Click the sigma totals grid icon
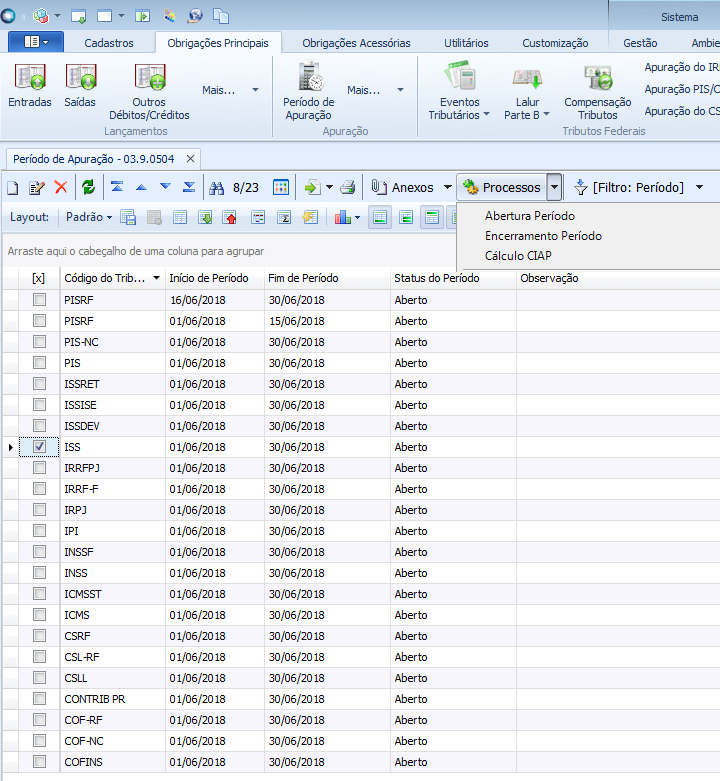Viewport: 720px width, 781px height. click(x=284, y=217)
